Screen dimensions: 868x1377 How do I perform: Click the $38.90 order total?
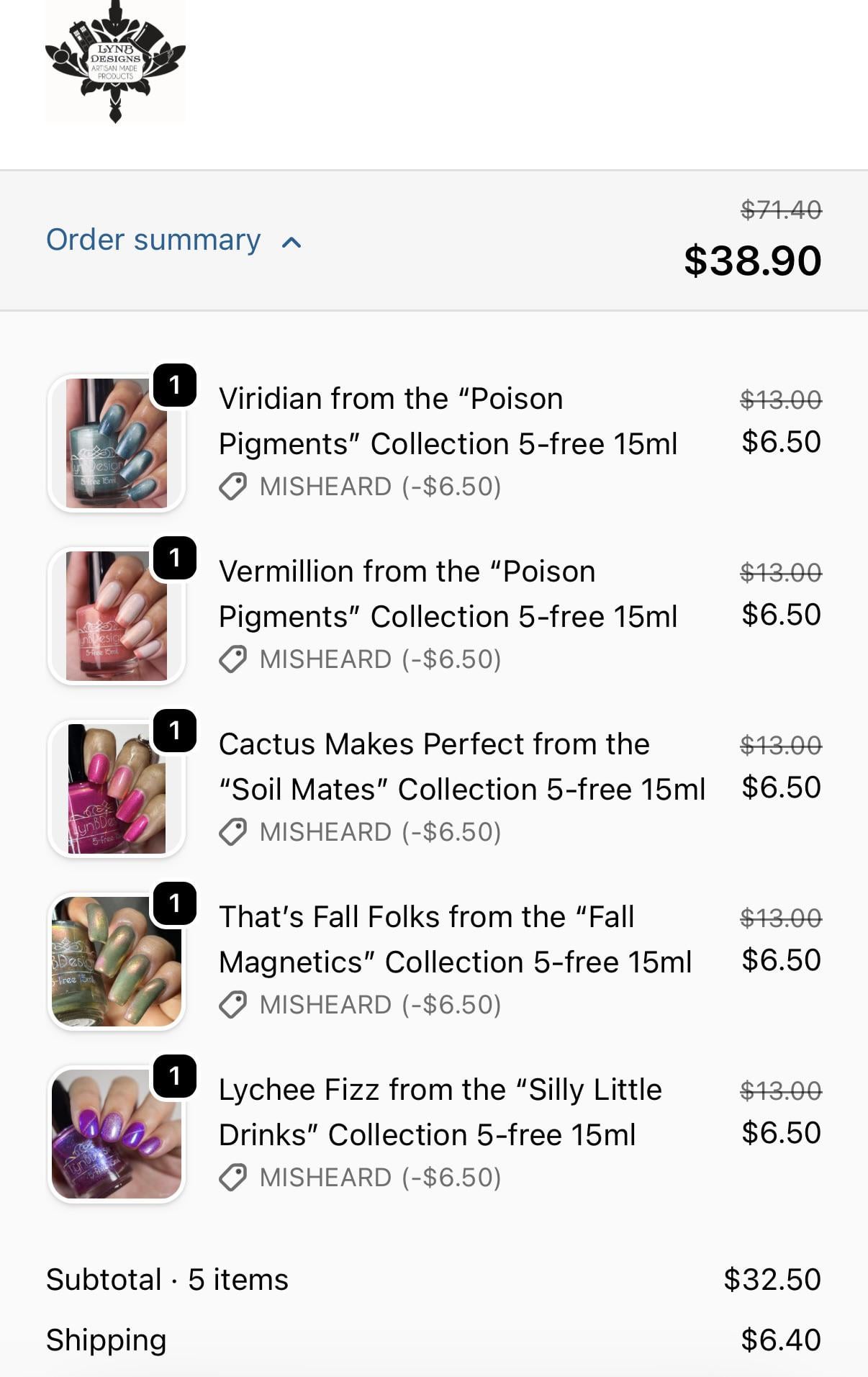752,261
